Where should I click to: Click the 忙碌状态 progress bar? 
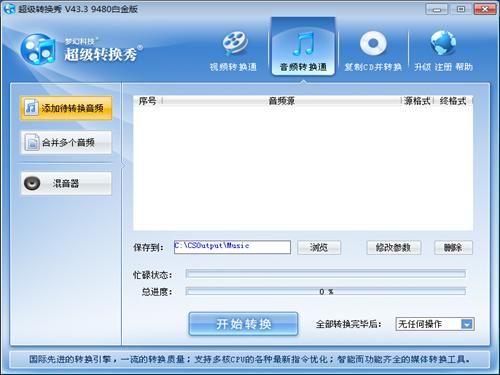(326, 274)
